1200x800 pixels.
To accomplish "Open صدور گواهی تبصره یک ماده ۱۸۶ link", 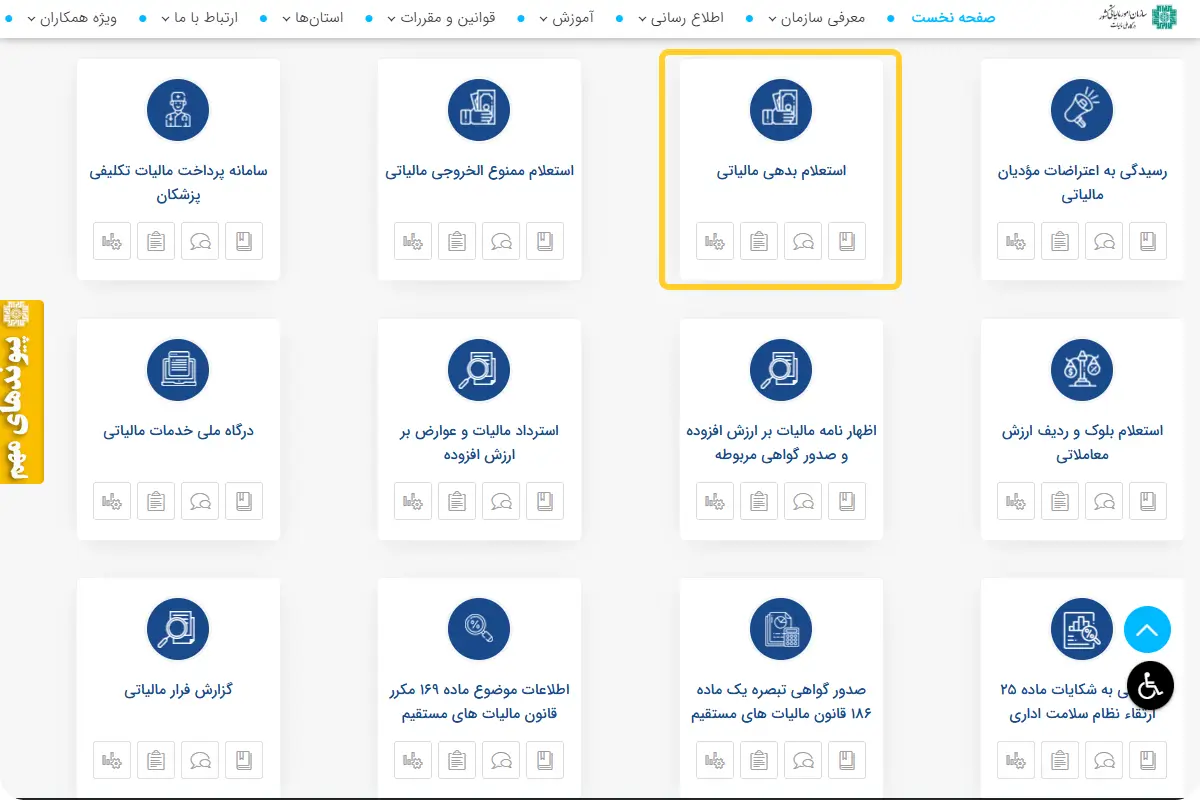I will [781, 702].
